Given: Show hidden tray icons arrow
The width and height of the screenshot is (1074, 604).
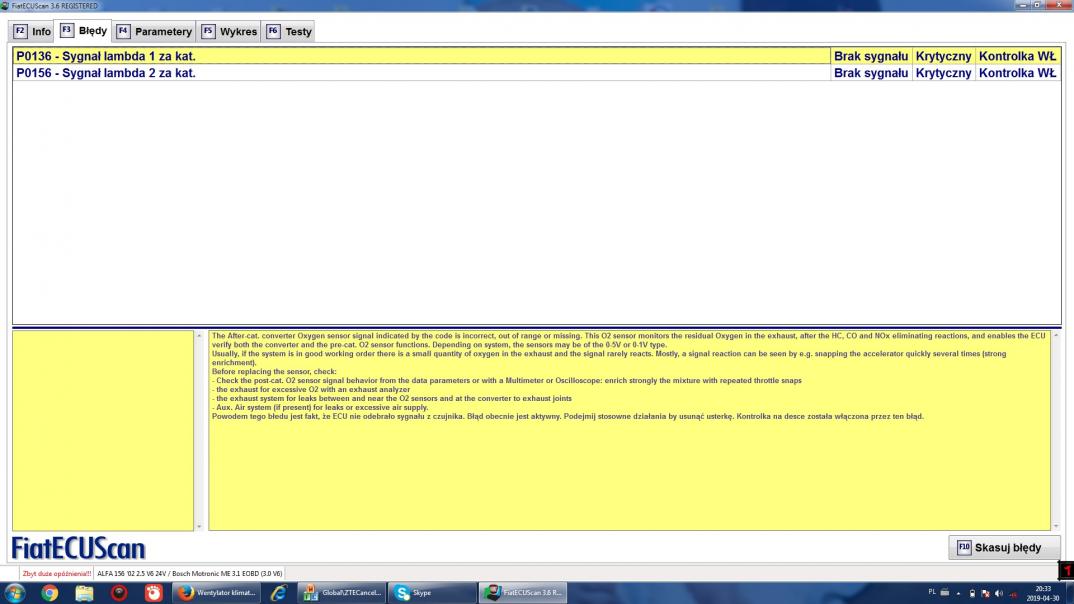Looking at the screenshot, I should [x=958, y=593].
